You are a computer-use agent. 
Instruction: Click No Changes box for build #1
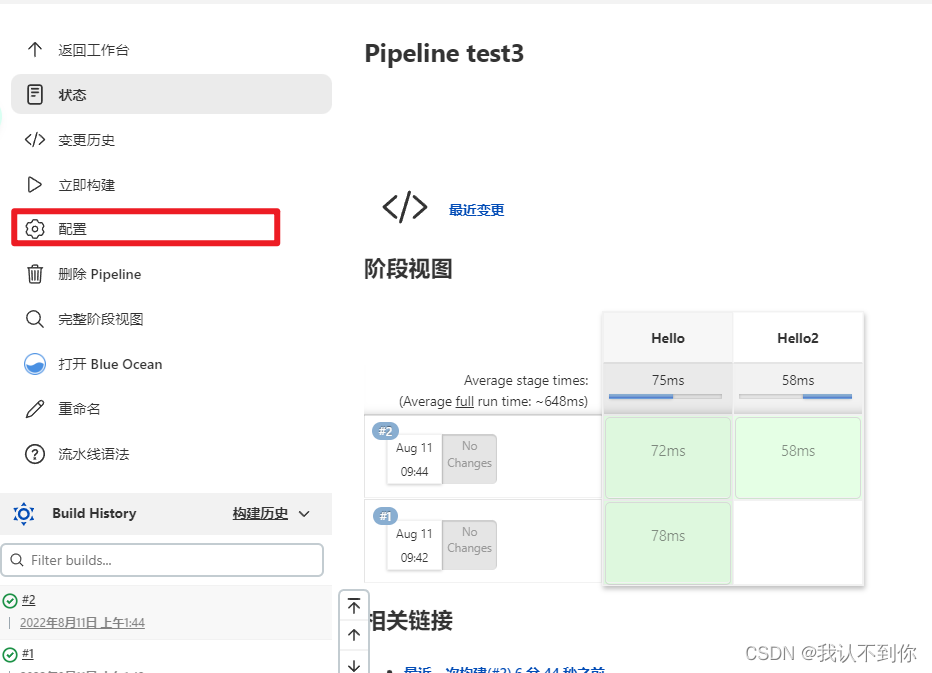point(469,541)
